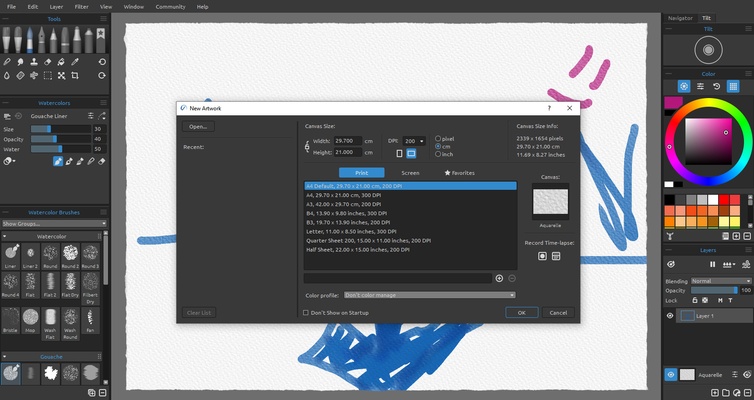Activate the Paint mode brush button
Image resolution: width=754 pixels, height=400 pixels.
pos(58,162)
